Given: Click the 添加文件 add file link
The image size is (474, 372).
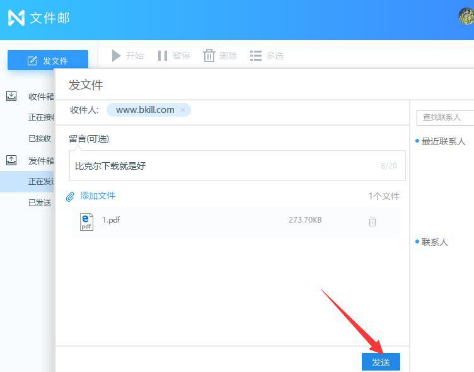Looking at the screenshot, I should click(98, 196).
